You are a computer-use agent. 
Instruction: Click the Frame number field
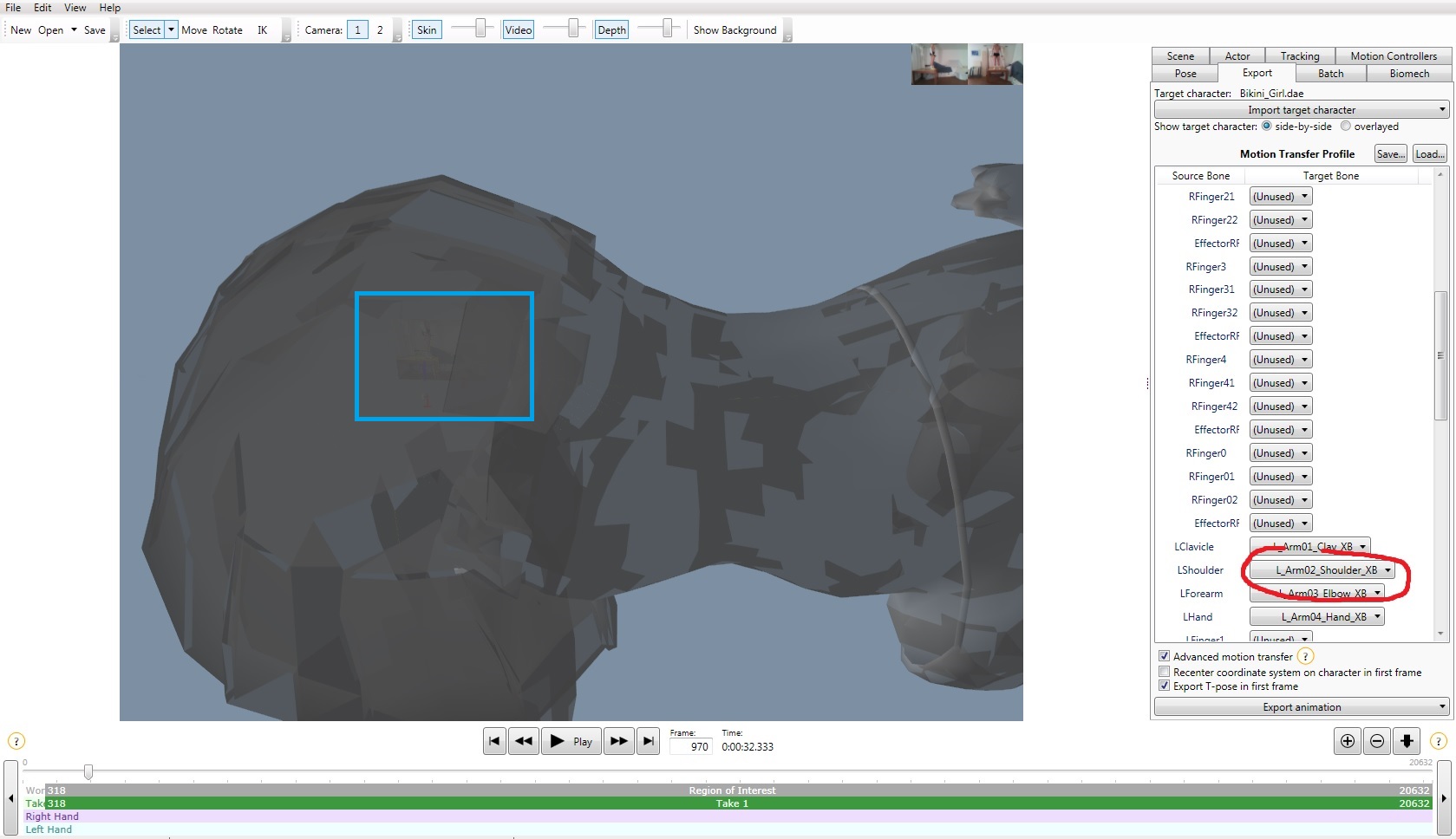(690, 746)
